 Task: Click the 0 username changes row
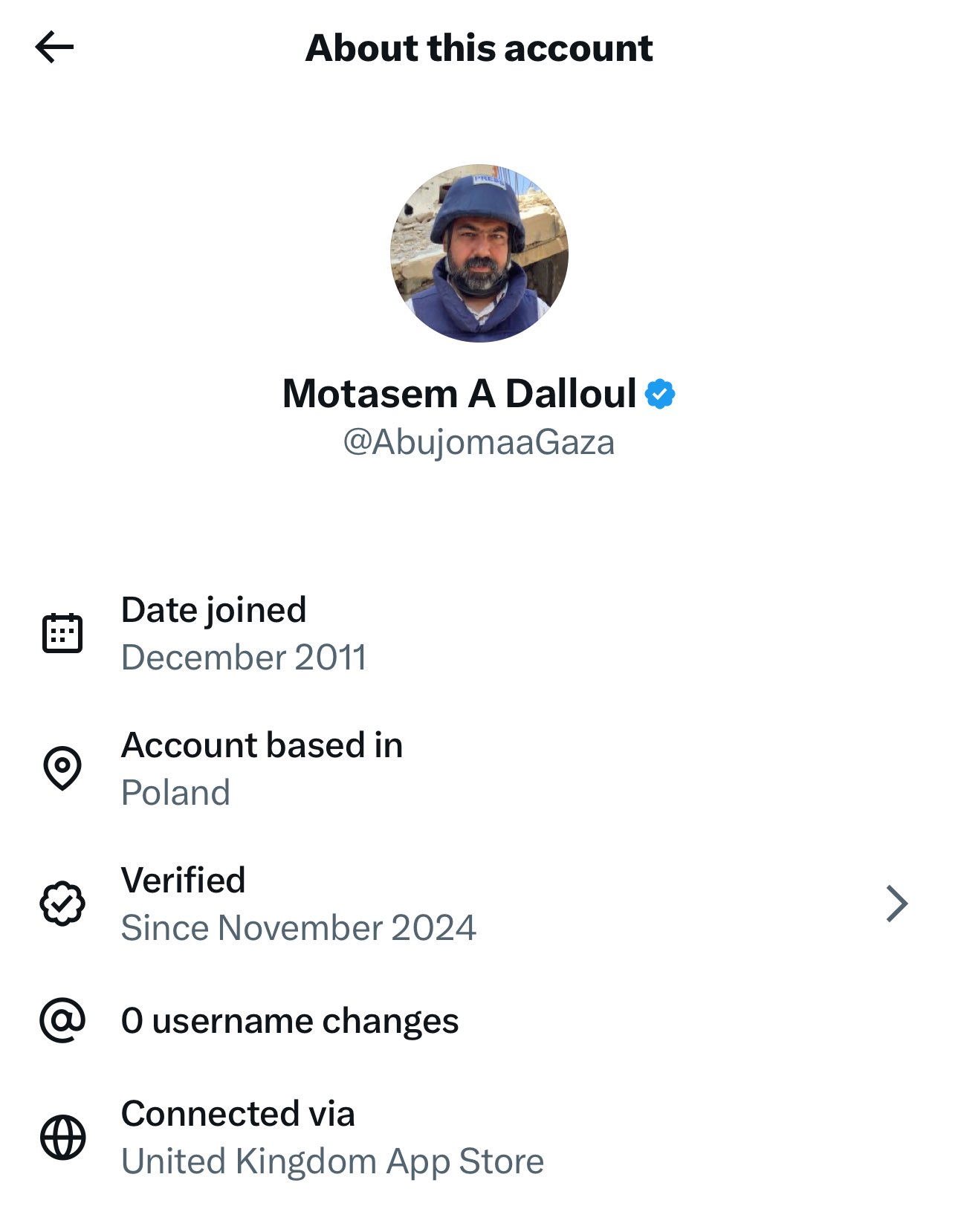point(290,1021)
